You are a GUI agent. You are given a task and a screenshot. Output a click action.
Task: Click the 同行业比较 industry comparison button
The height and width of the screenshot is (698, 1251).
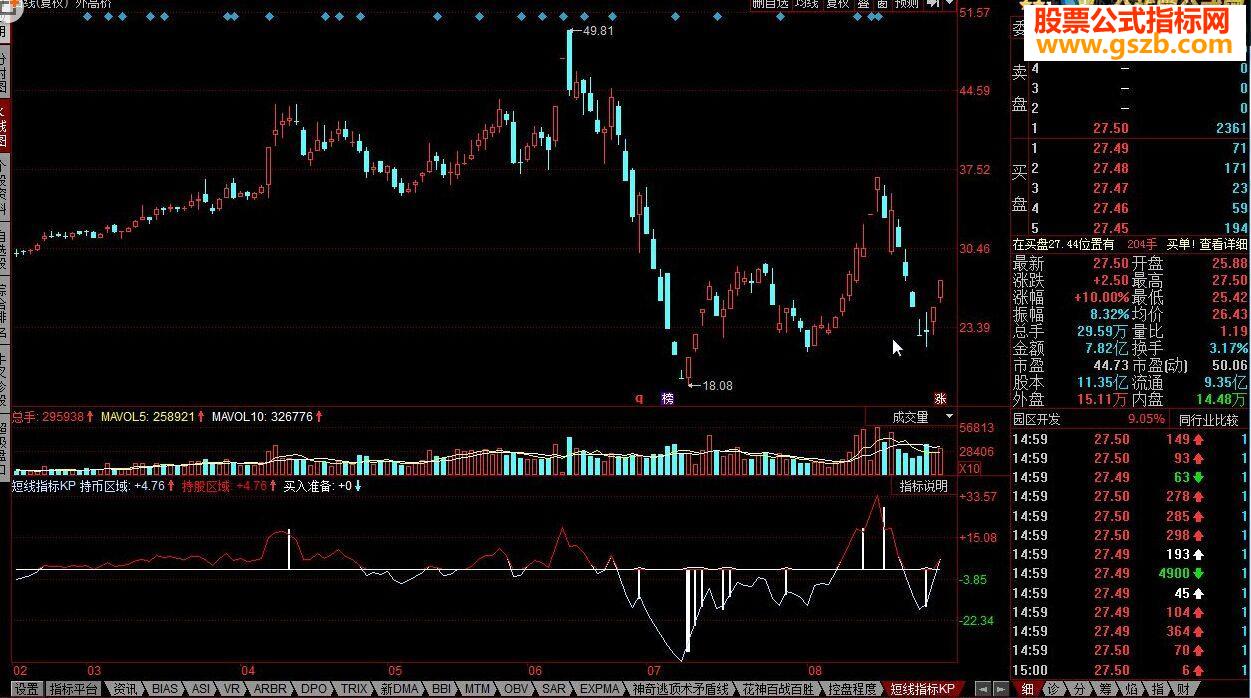pyautogui.click(x=1208, y=420)
